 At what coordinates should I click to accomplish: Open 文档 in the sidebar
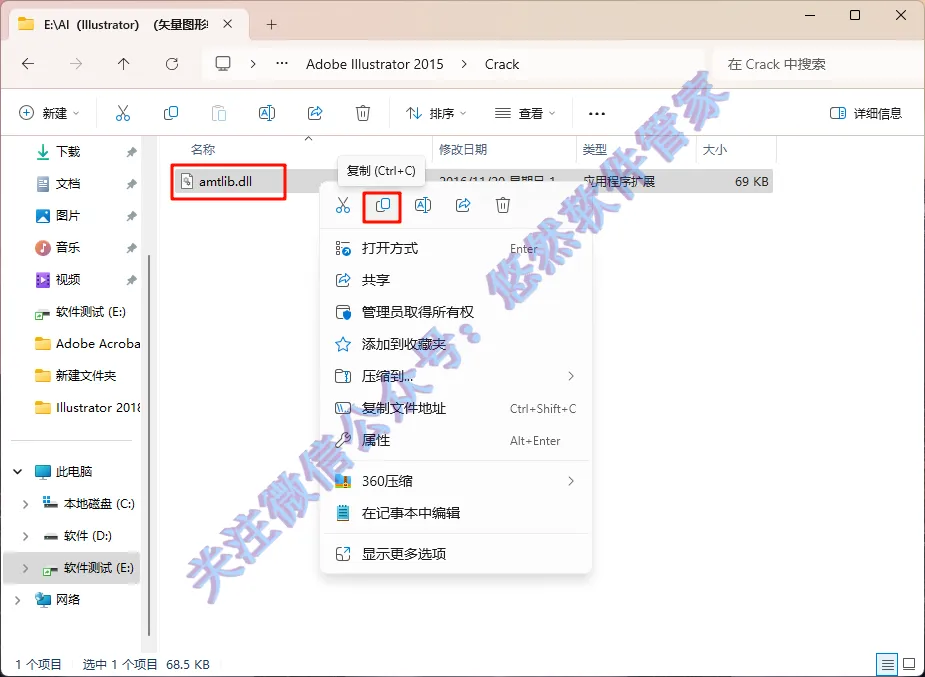point(68,184)
